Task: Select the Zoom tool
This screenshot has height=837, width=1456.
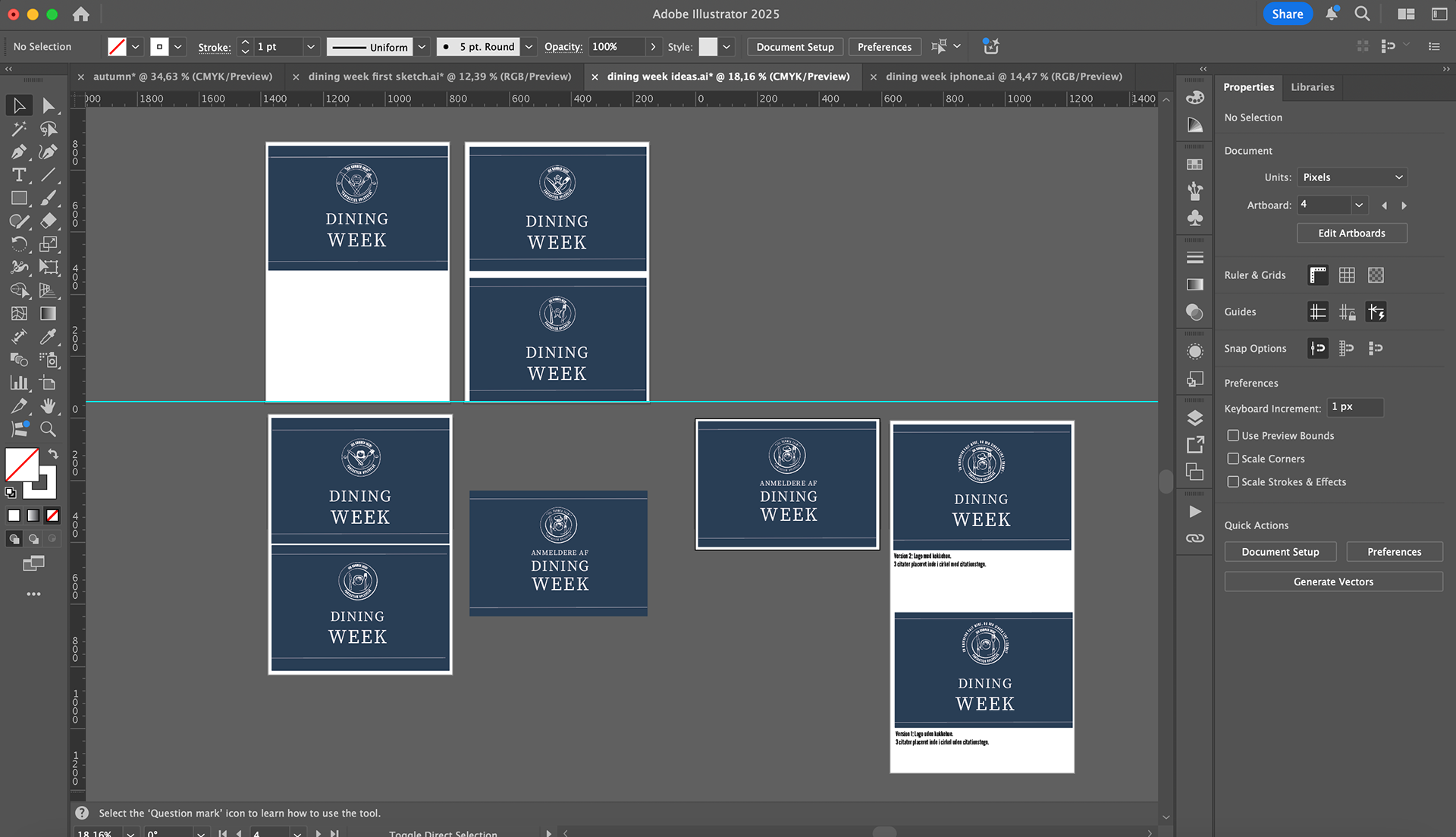Action: (x=48, y=429)
